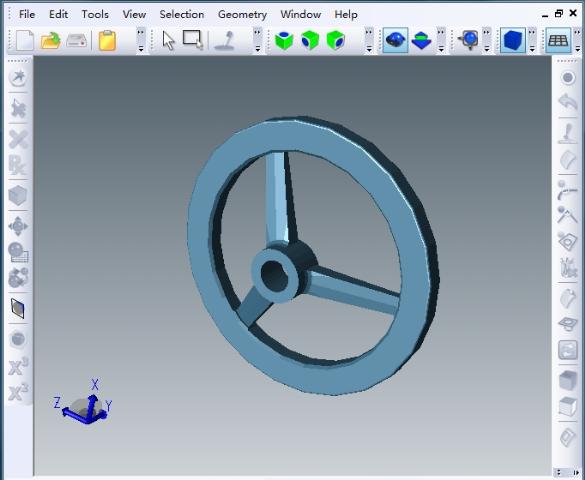The height and width of the screenshot is (480, 585).
Task: Open the Tools menu
Action: [x=95, y=14]
